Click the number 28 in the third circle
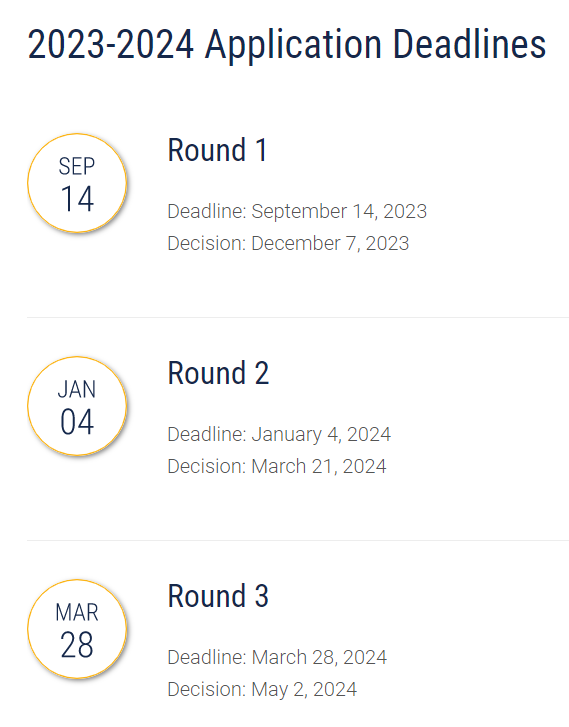Image resolution: width=569 pixels, height=727 pixels. [x=77, y=645]
